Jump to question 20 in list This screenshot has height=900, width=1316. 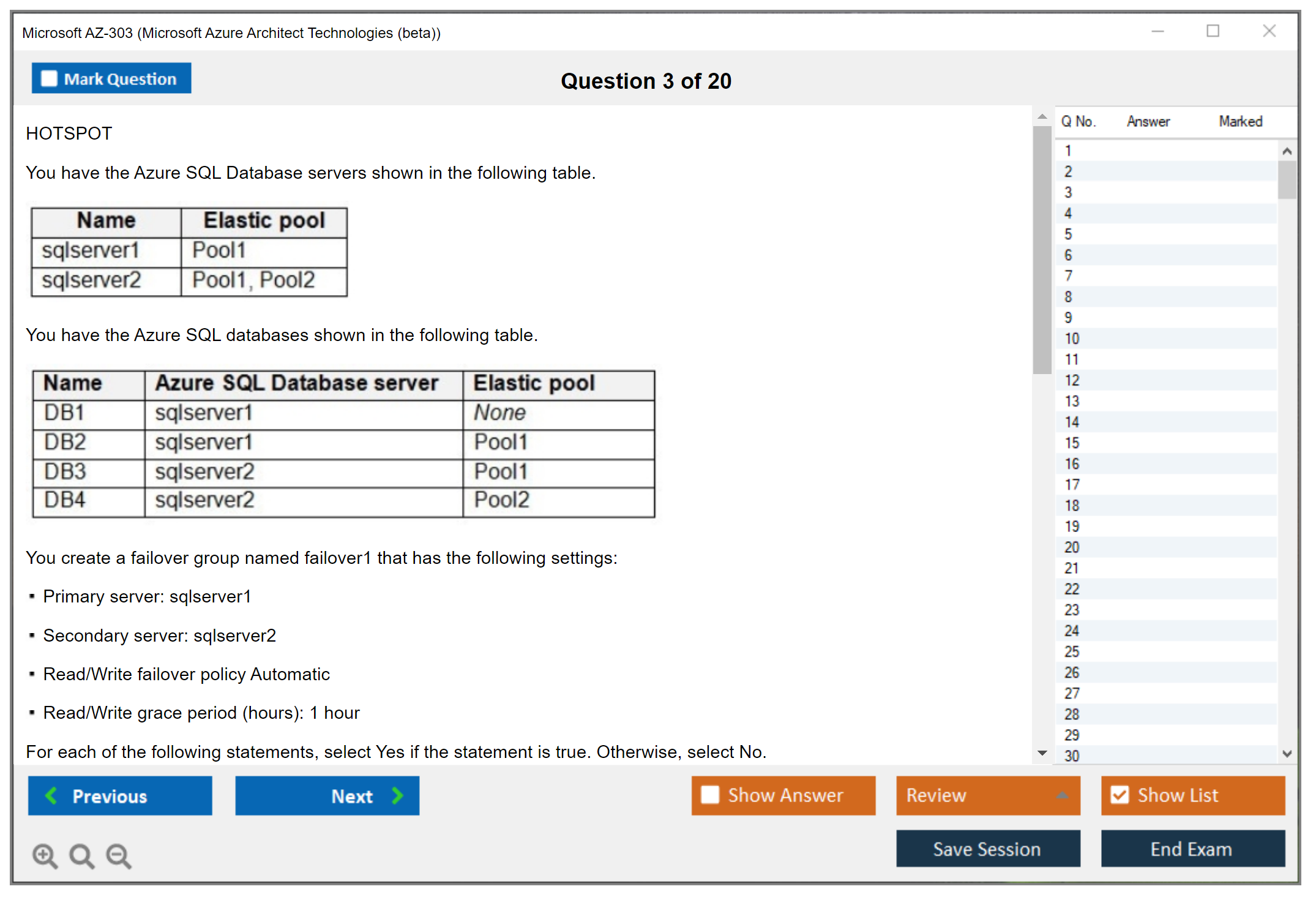[1072, 547]
